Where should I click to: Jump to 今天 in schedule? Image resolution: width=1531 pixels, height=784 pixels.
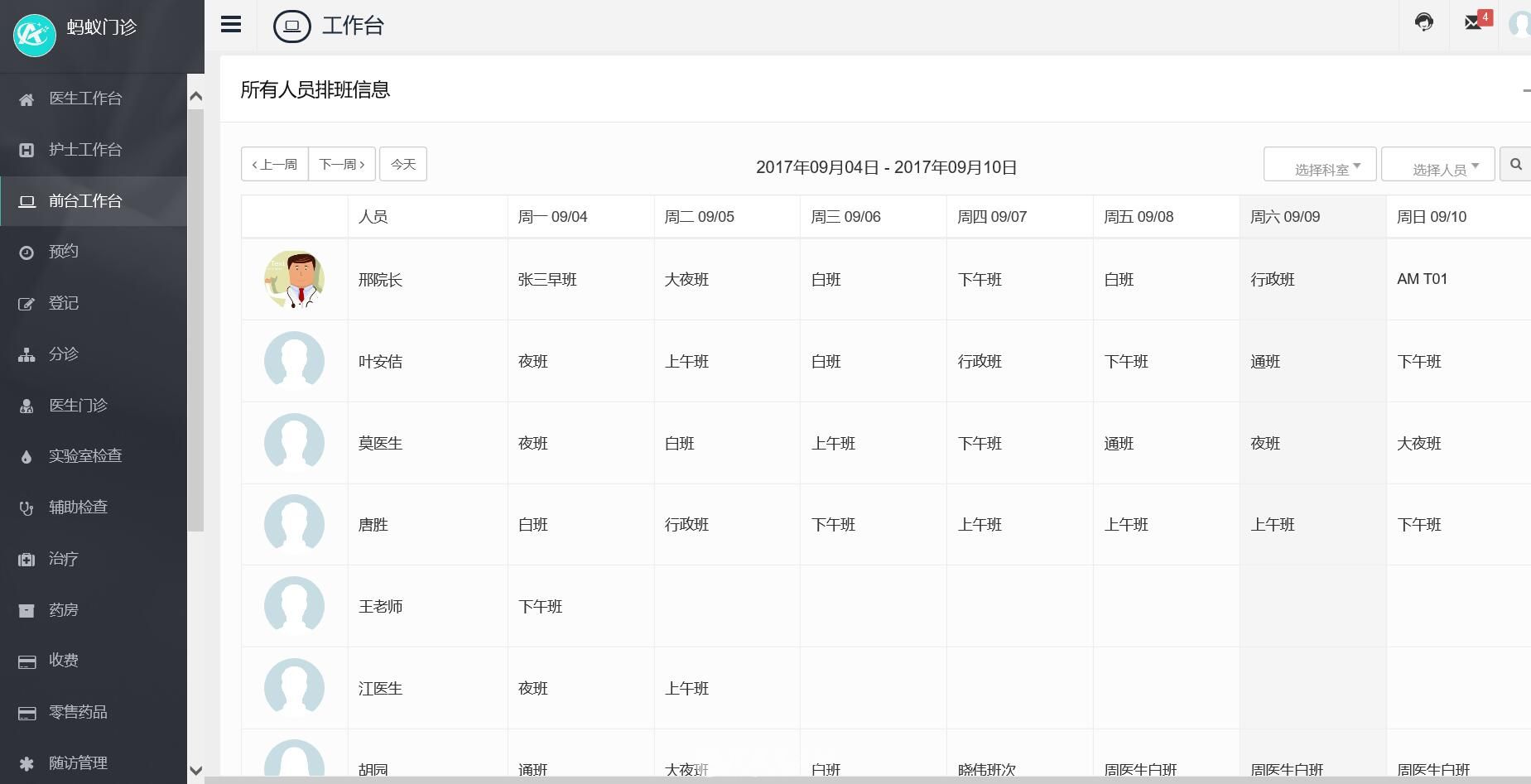403,164
